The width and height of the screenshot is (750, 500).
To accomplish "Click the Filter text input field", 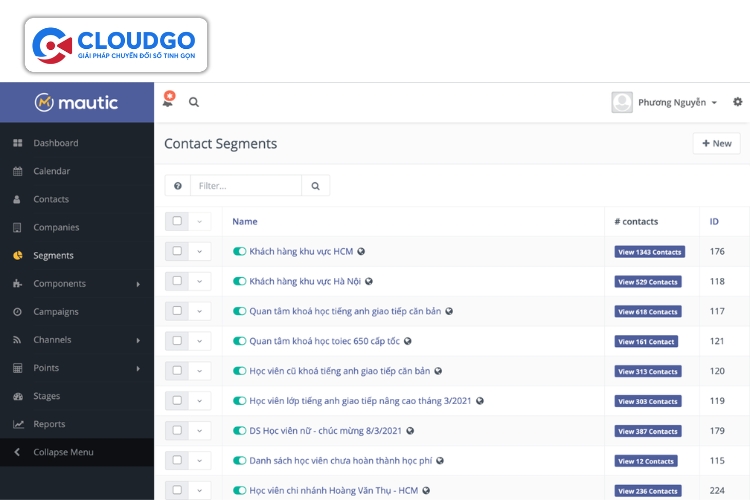I will (245, 186).
